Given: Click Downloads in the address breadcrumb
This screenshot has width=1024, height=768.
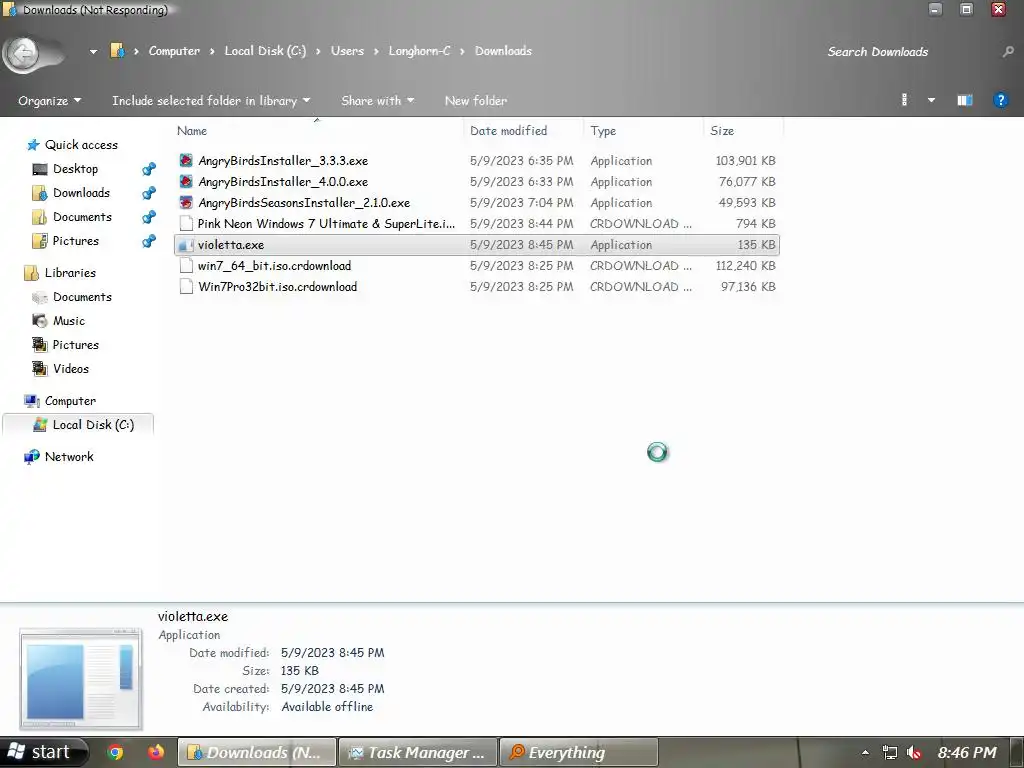Looking at the screenshot, I should pyautogui.click(x=503, y=51).
